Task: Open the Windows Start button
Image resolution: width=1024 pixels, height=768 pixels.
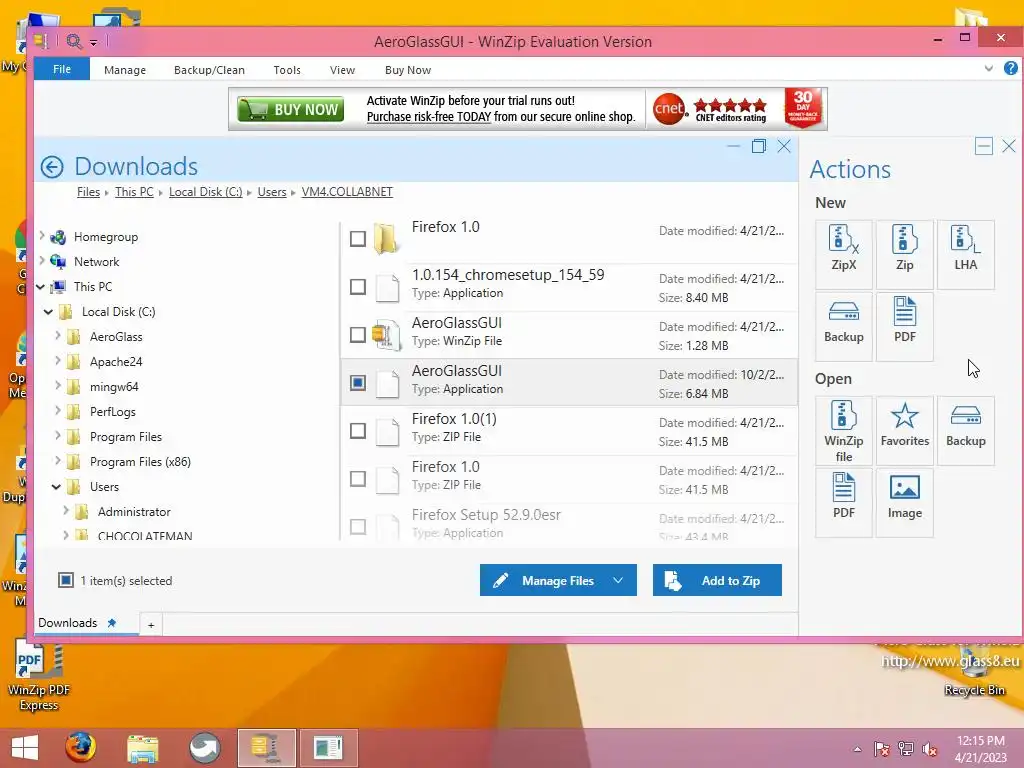Action: click(25, 748)
